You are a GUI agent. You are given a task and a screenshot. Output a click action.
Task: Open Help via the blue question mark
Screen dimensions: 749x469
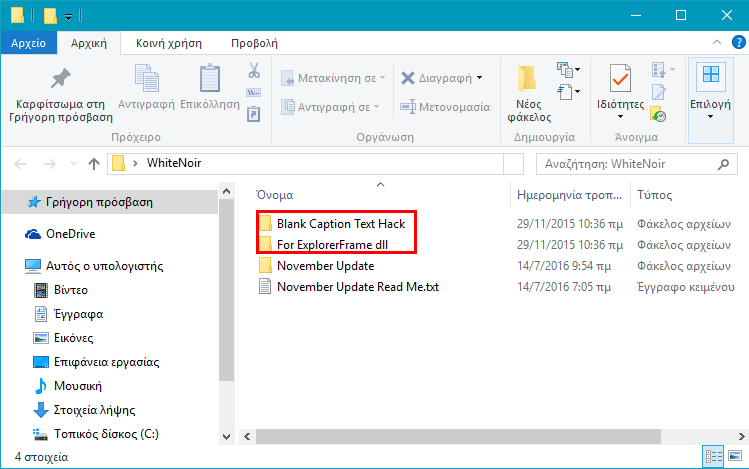click(738, 43)
